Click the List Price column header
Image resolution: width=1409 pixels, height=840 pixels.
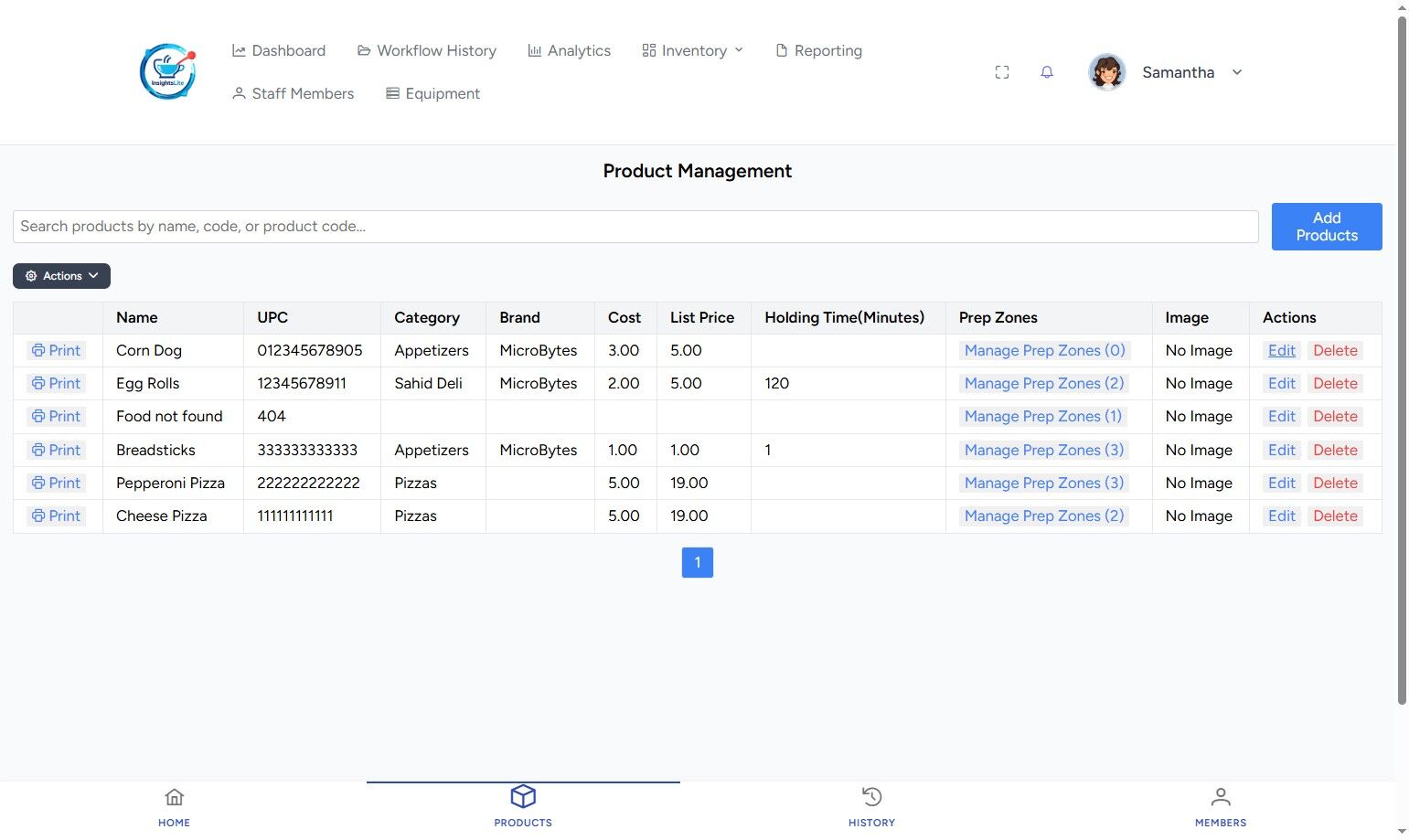pos(702,317)
